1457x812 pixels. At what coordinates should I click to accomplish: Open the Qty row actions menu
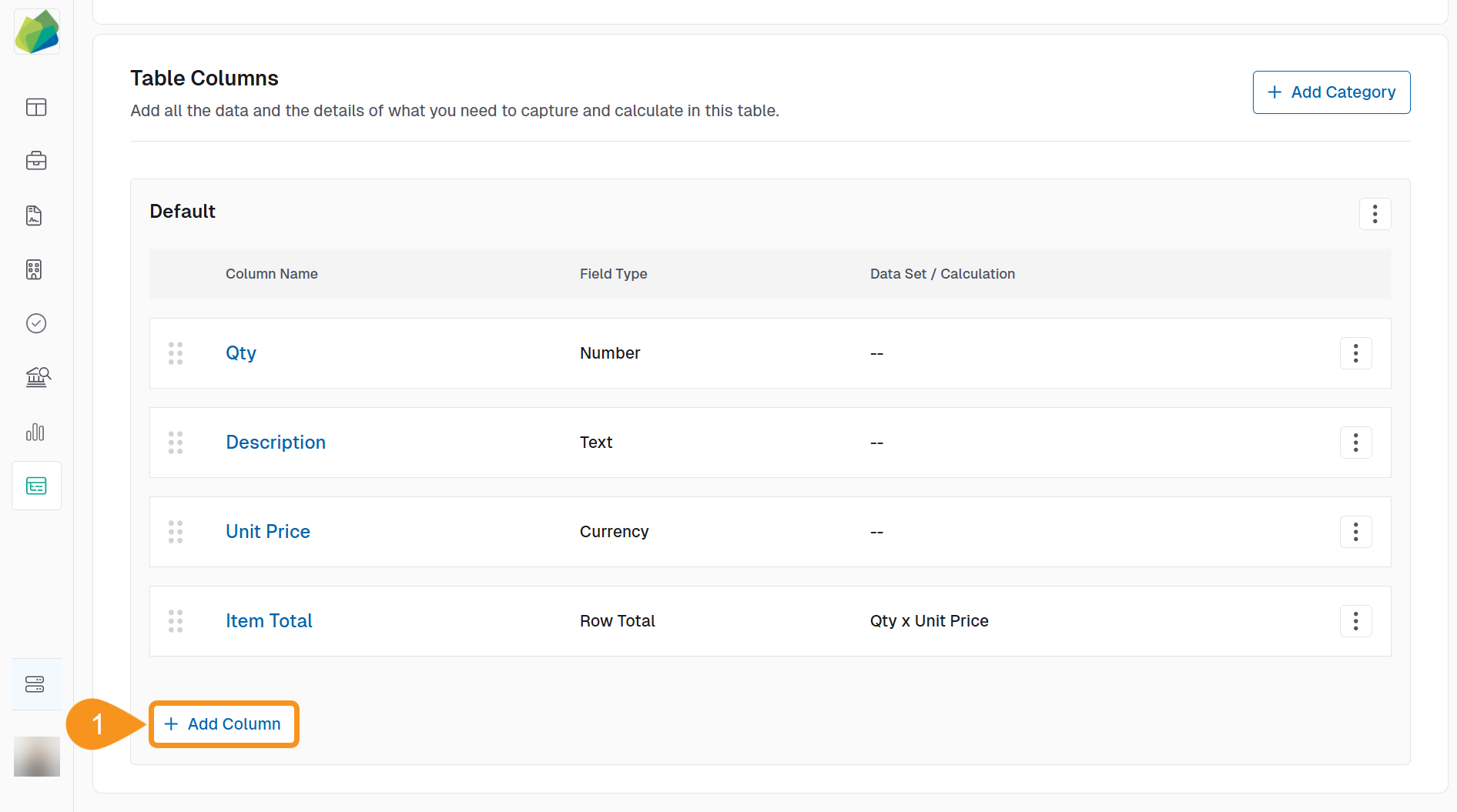click(x=1355, y=353)
